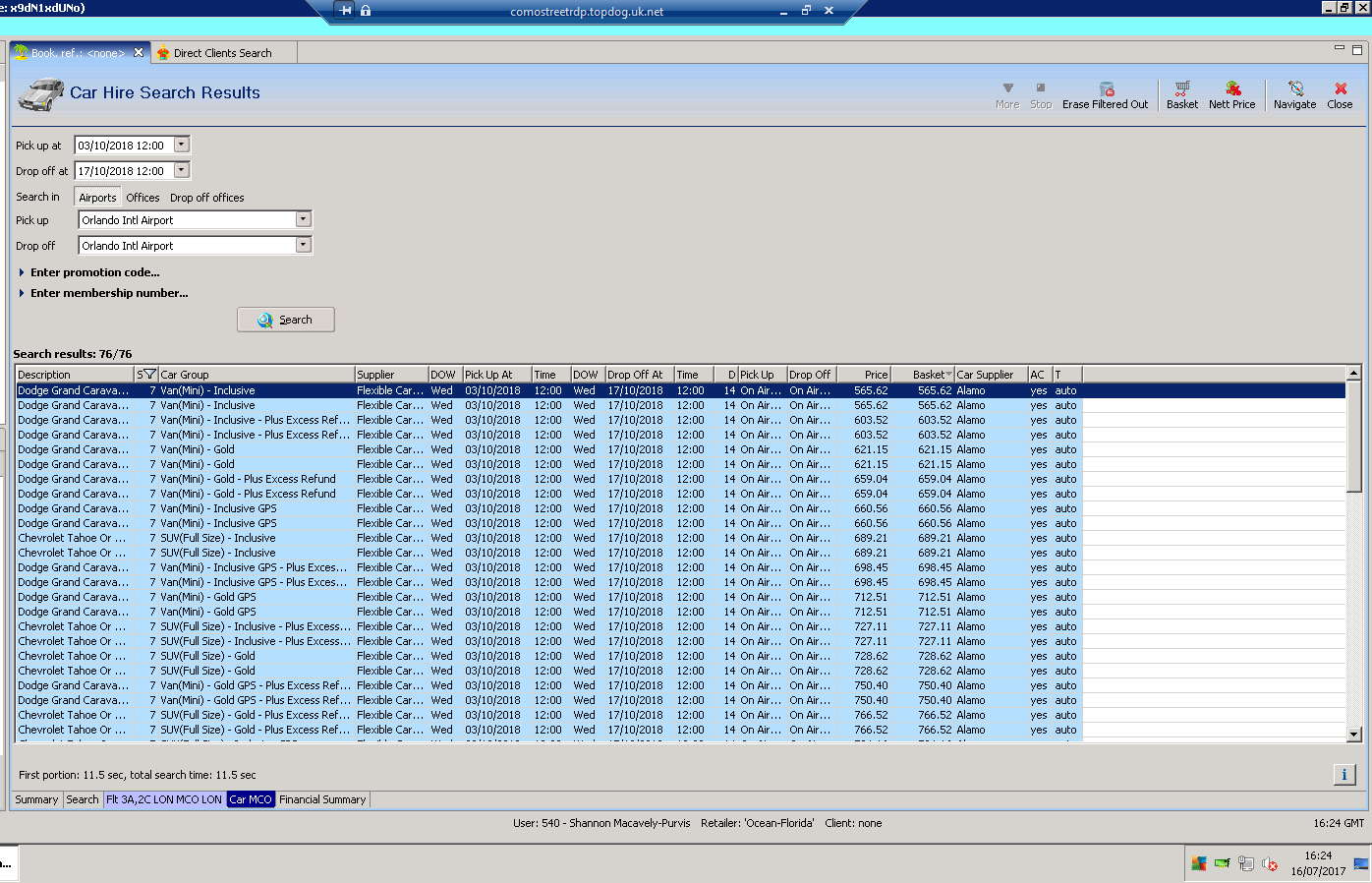Screen dimensions: 1372x883
Task: Click the network connection tray icon
Action: pyautogui.click(x=1246, y=863)
